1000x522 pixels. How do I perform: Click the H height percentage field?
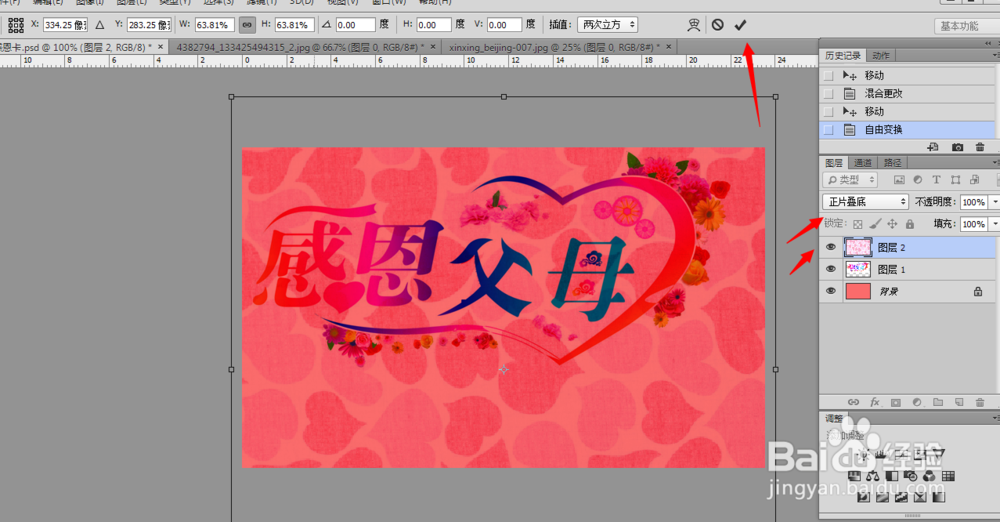coord(294,25)
